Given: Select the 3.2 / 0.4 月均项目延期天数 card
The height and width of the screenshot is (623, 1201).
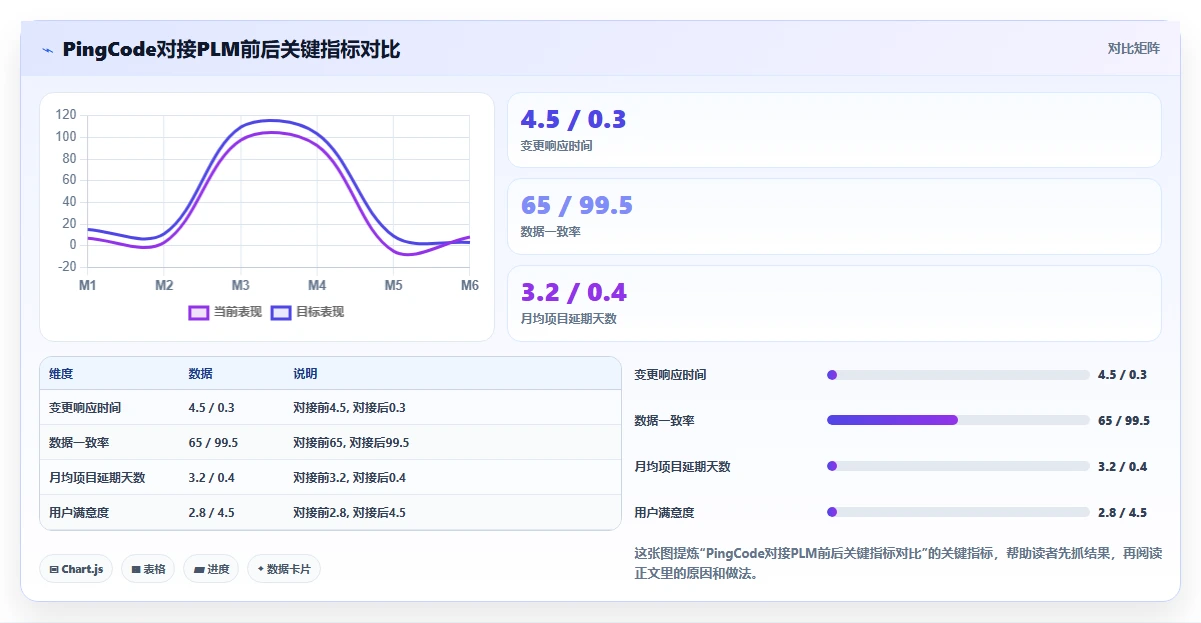Looking at the screenshot, I should pos(834,303).
